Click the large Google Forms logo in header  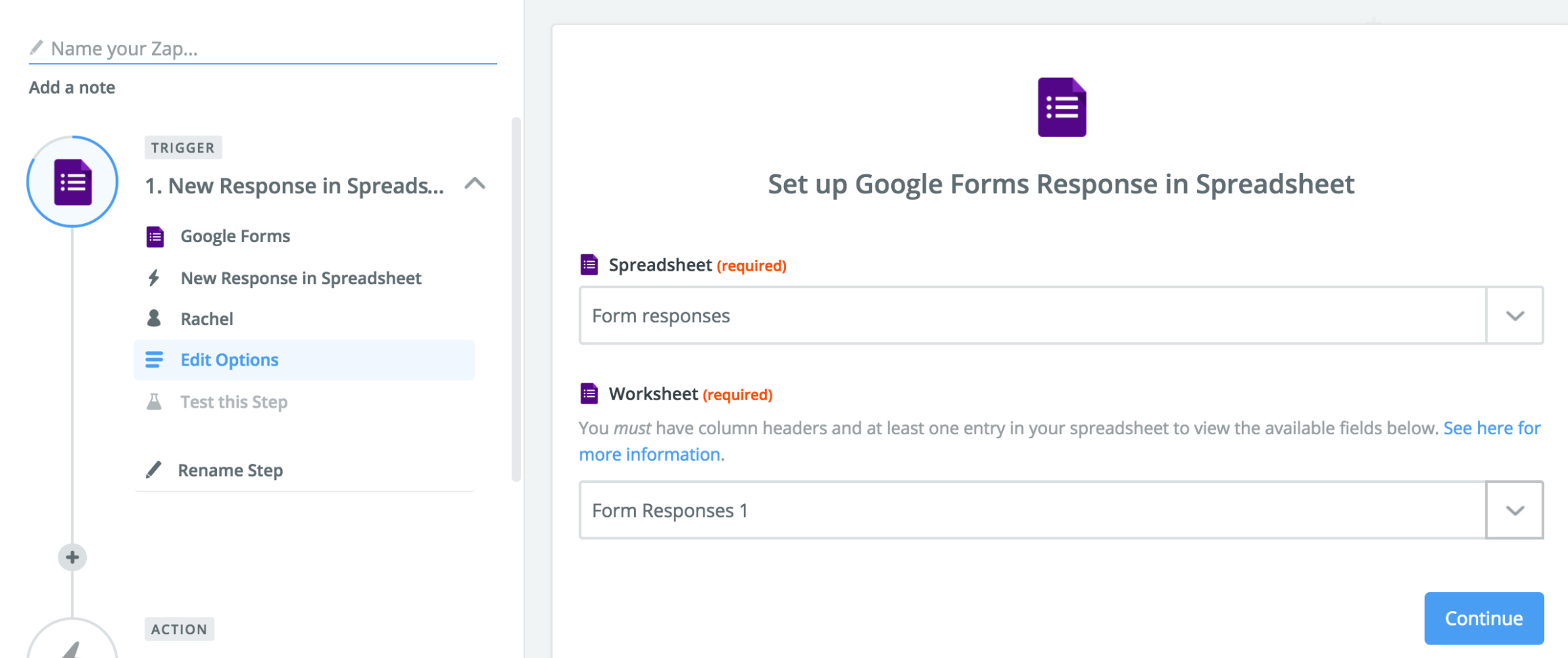[x=1062, y=107]
